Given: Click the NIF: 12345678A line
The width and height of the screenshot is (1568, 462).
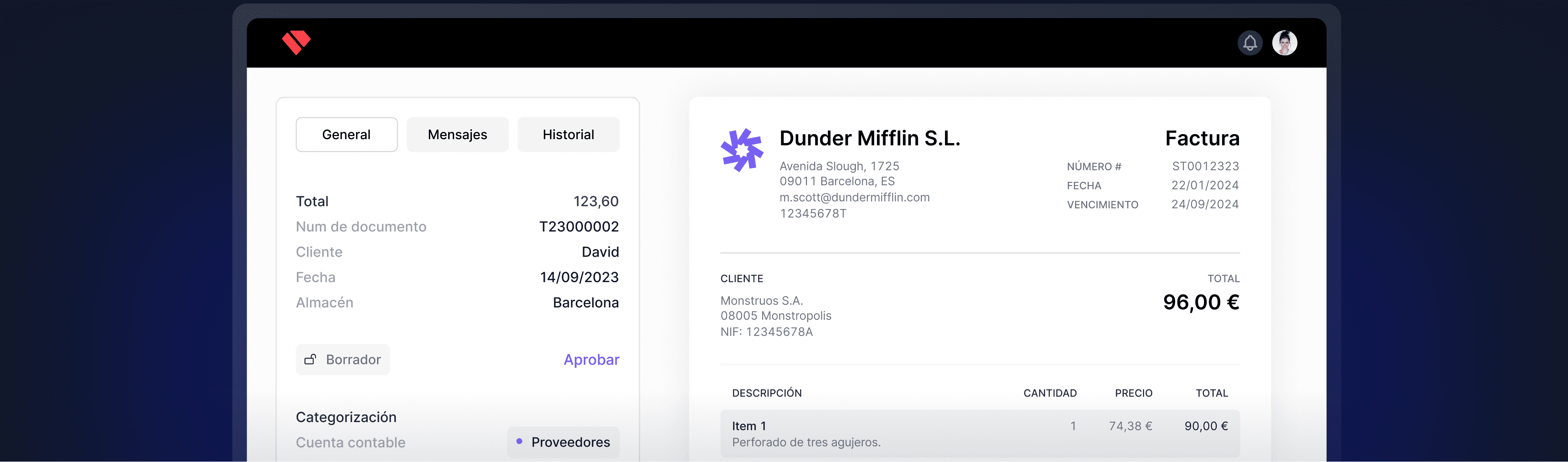Looking at the screenshot, I should [x=766, y=332].
